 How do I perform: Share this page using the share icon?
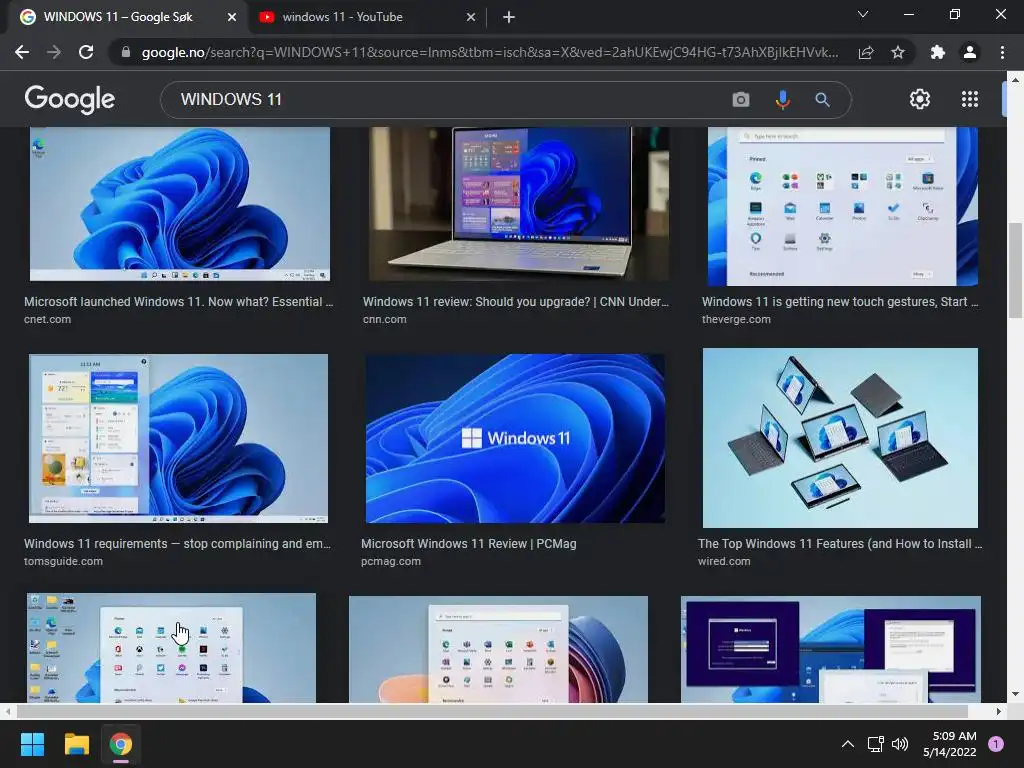point(866,52)
